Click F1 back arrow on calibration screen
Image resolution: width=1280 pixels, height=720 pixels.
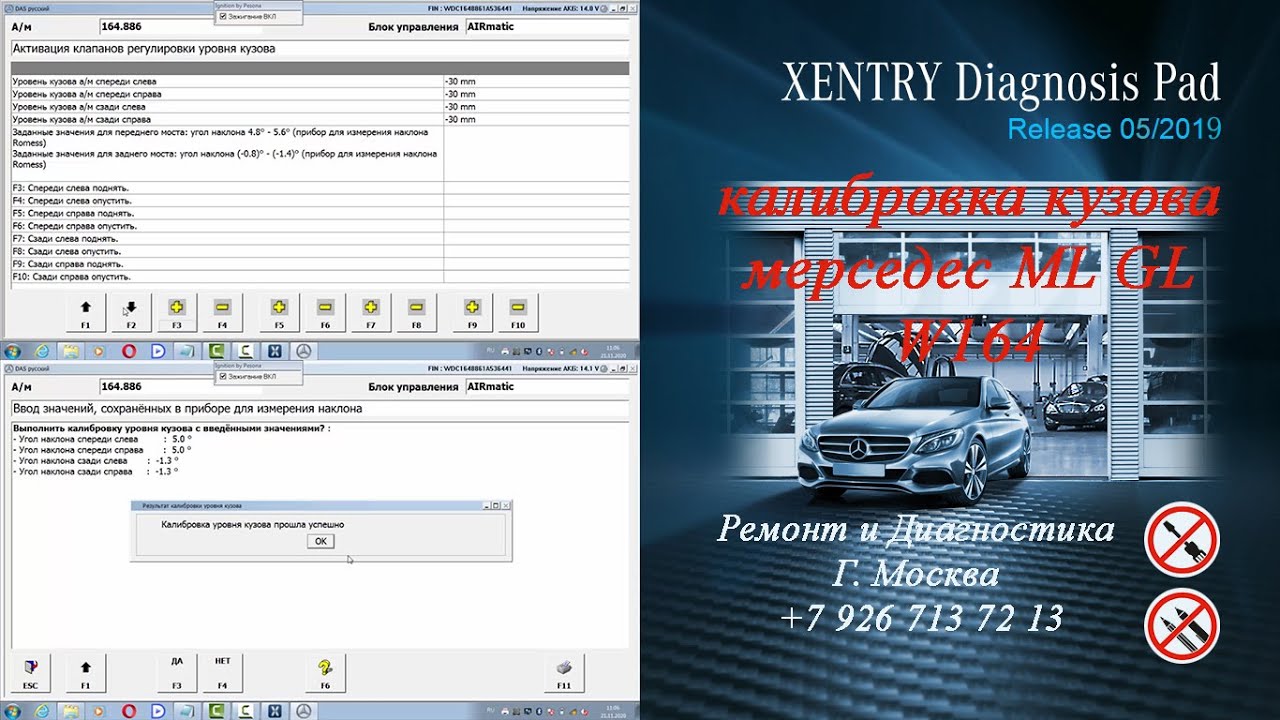(85, 674)
